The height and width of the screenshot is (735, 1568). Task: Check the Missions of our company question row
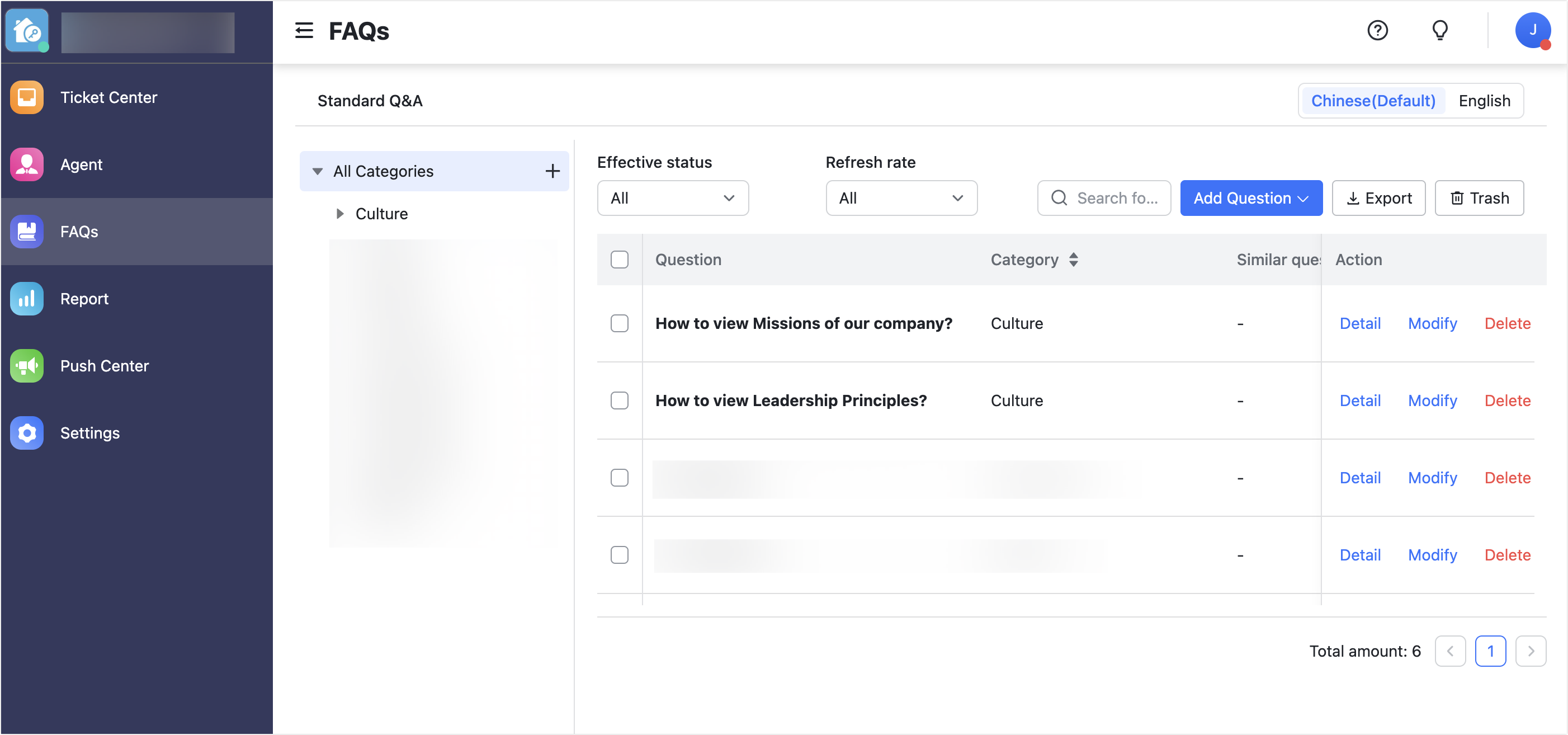619,323
